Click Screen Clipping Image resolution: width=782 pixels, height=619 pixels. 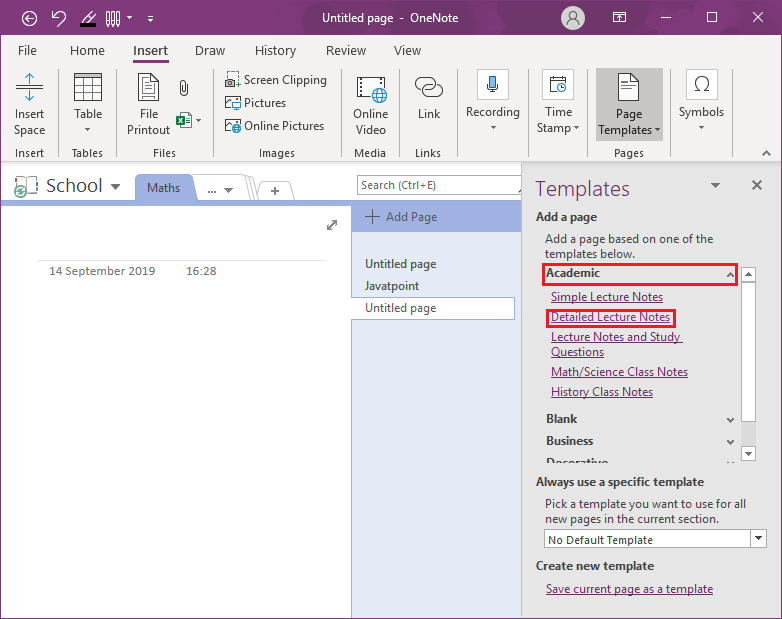[x=276, y=80]
